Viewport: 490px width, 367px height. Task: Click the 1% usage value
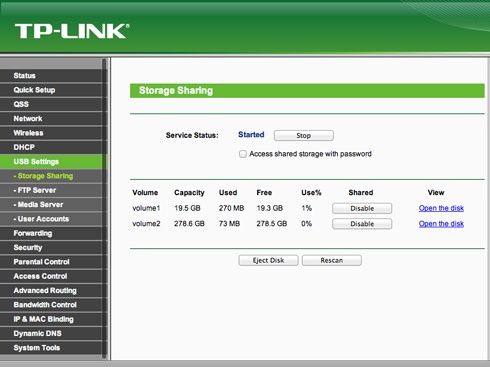[306, 208]
